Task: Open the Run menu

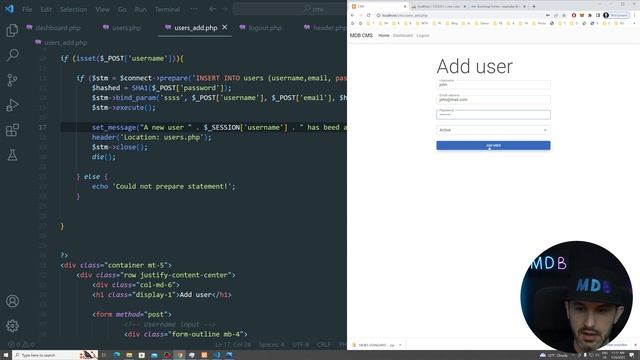Action: tap(140, 9)
